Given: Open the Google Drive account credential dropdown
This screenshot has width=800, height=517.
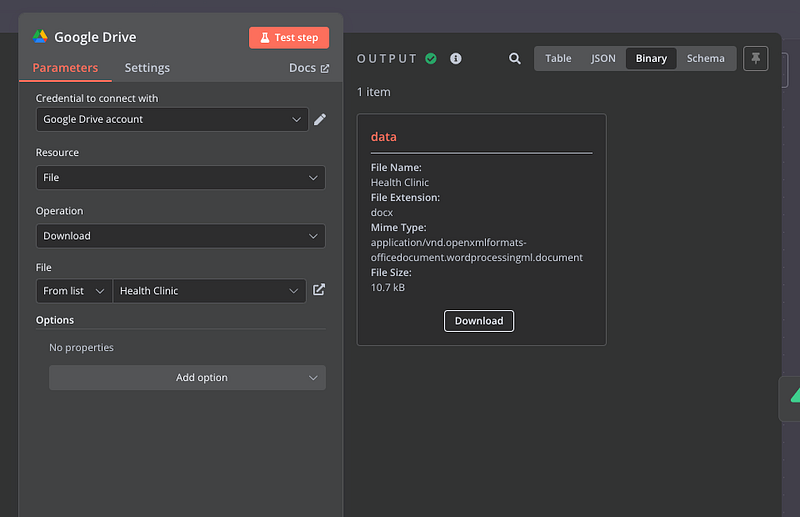Looking at the screenshot, I should (x=172, y=119).
